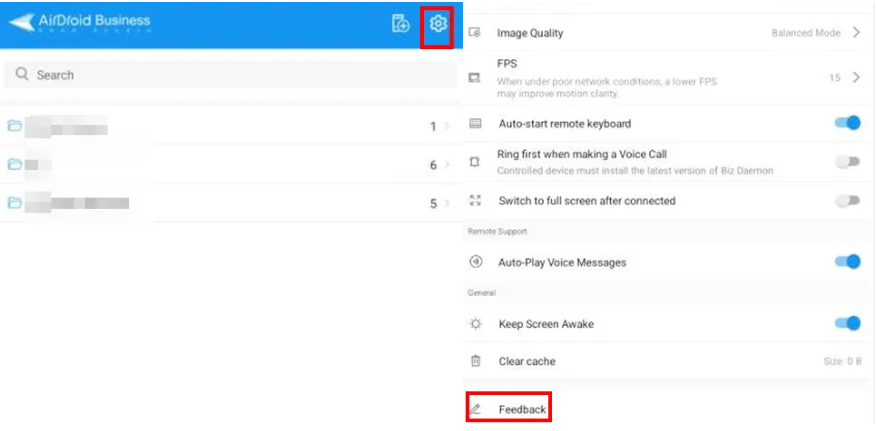
Task: Click folder icon of the 6-device group
Action: (x=15, y=164)
